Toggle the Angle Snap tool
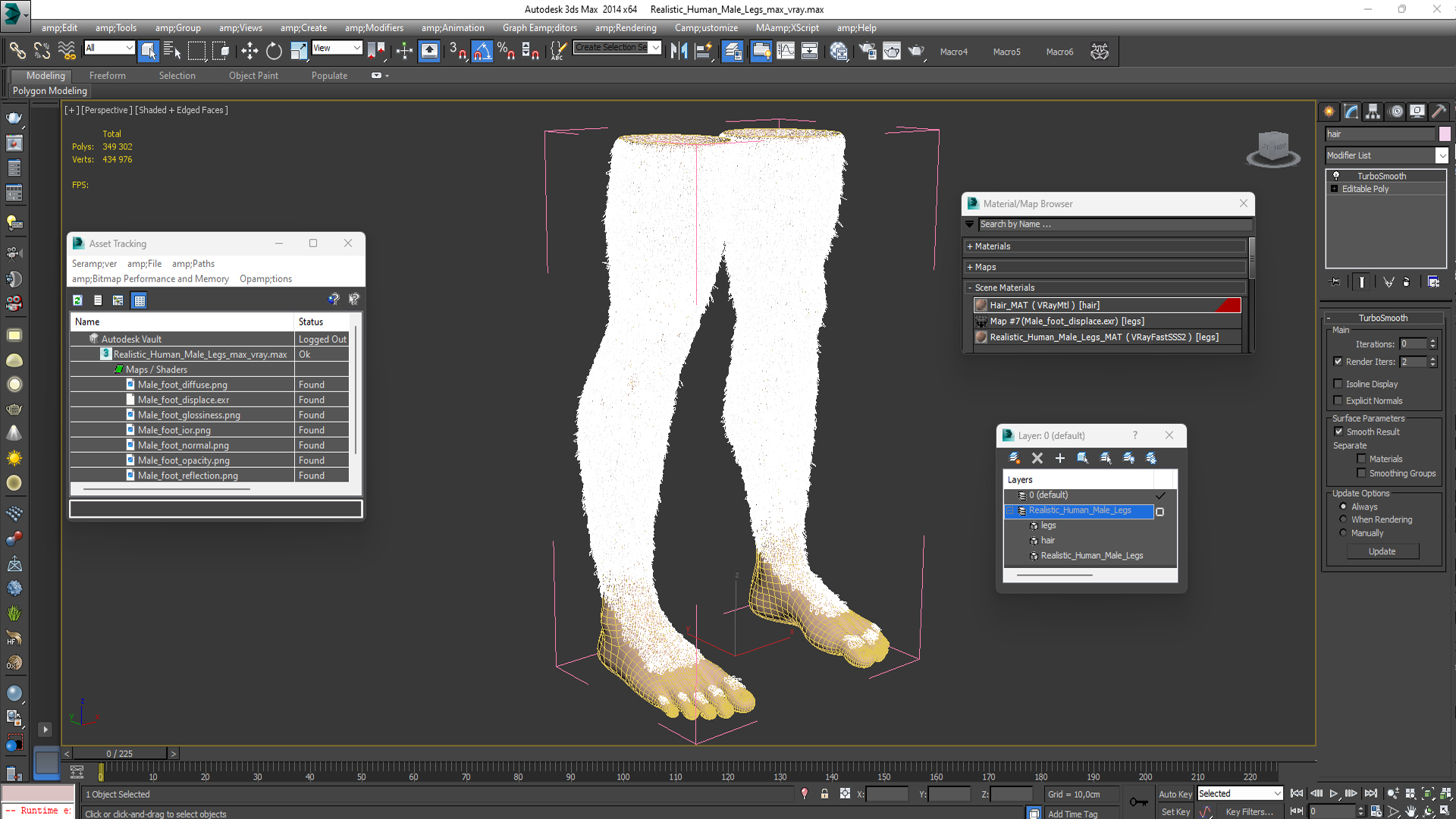Image resolution: width=1456 pixels, height=819 pixels. 482,52
